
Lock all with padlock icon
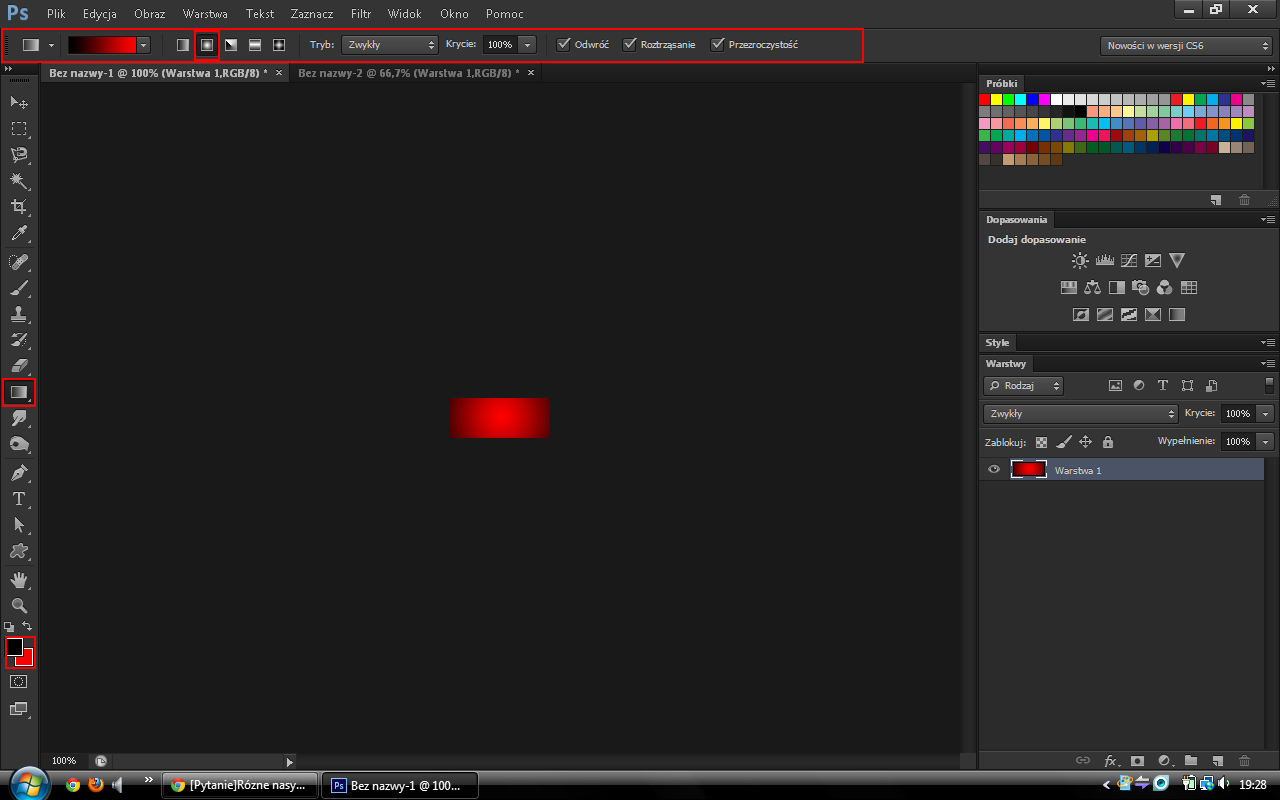(x=1107, y=441)
